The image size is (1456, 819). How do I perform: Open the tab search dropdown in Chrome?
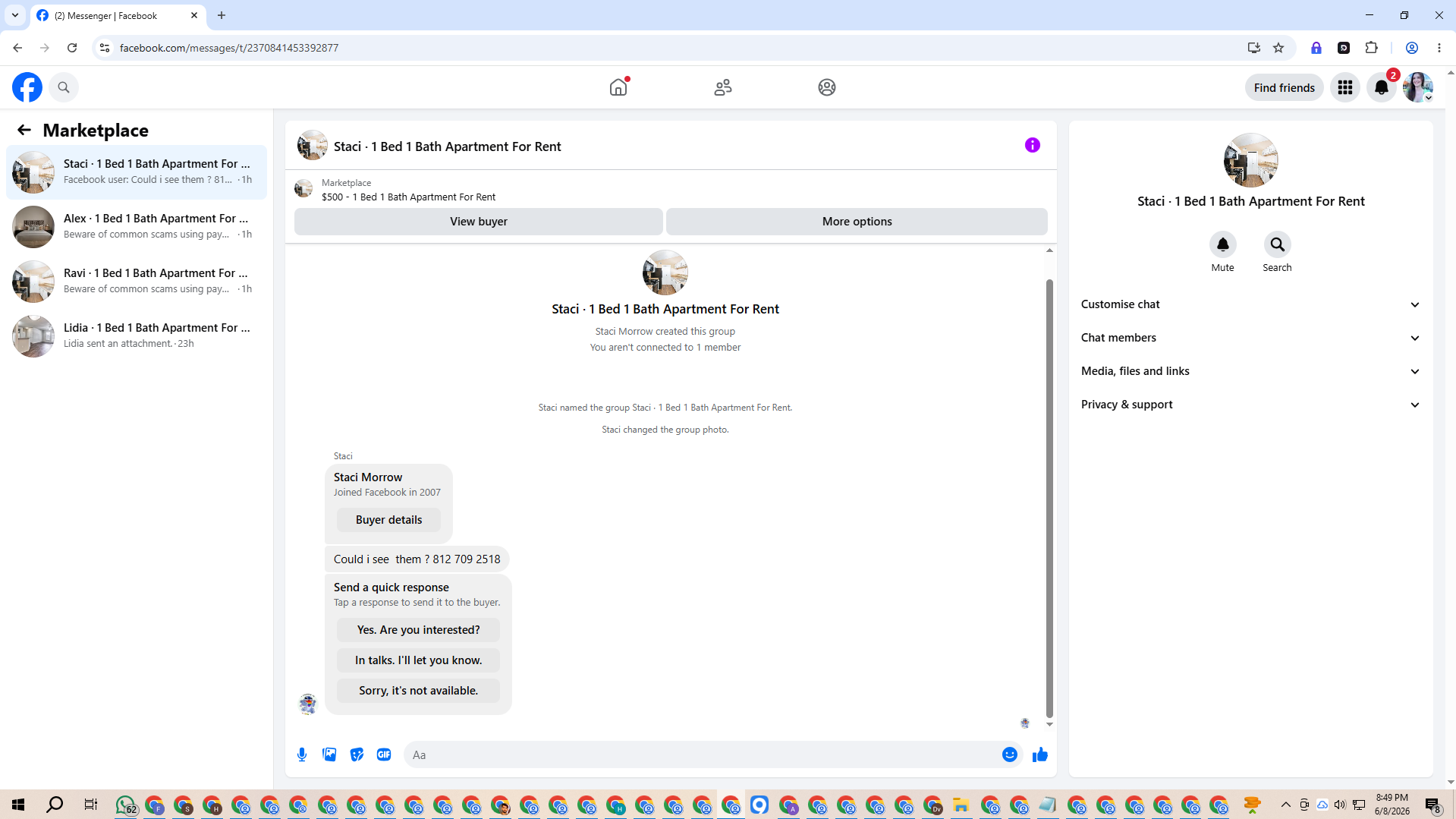tap(15, 15)
